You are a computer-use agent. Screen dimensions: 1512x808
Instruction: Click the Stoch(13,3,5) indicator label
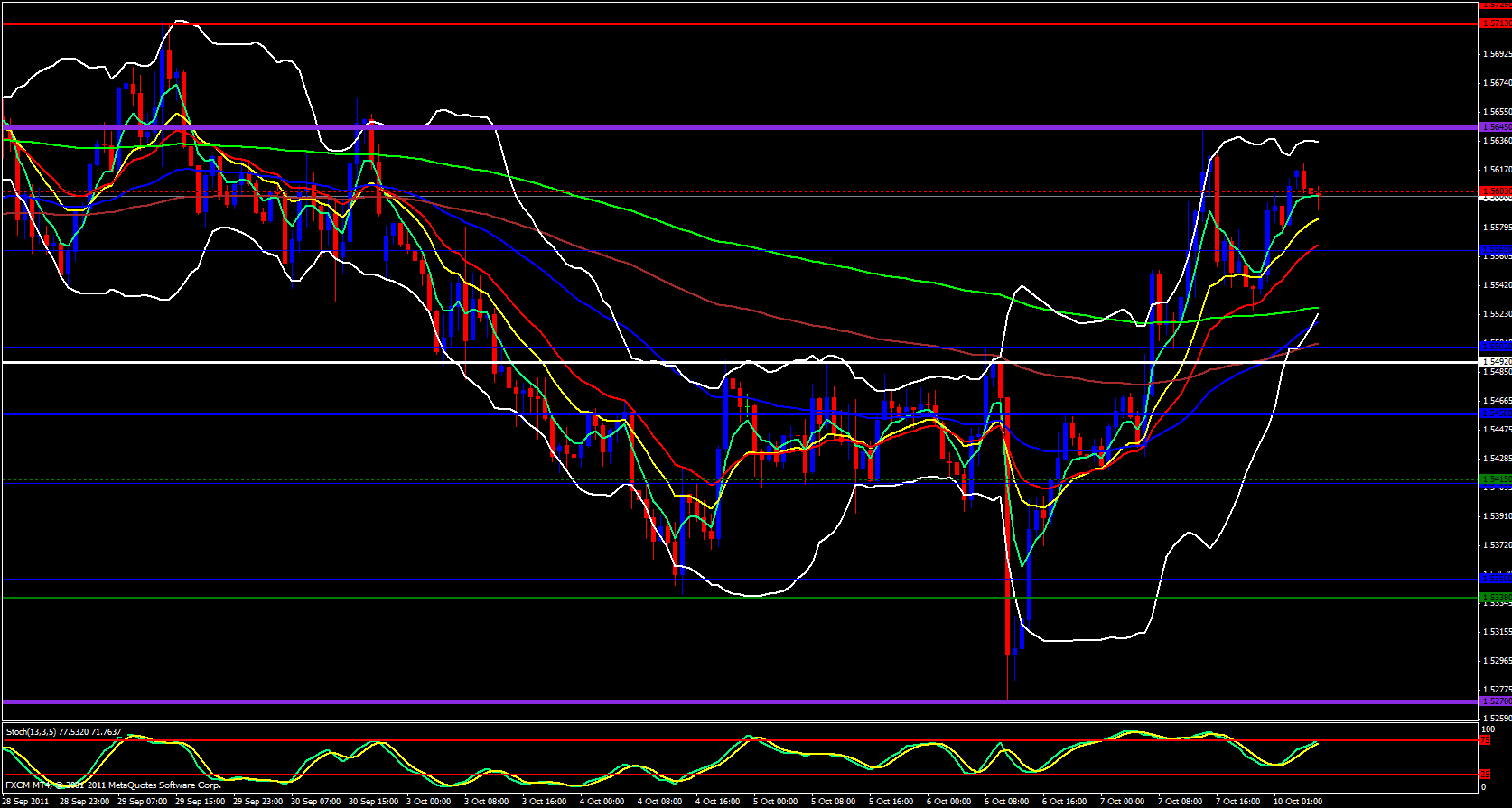[x=63, y=732]
